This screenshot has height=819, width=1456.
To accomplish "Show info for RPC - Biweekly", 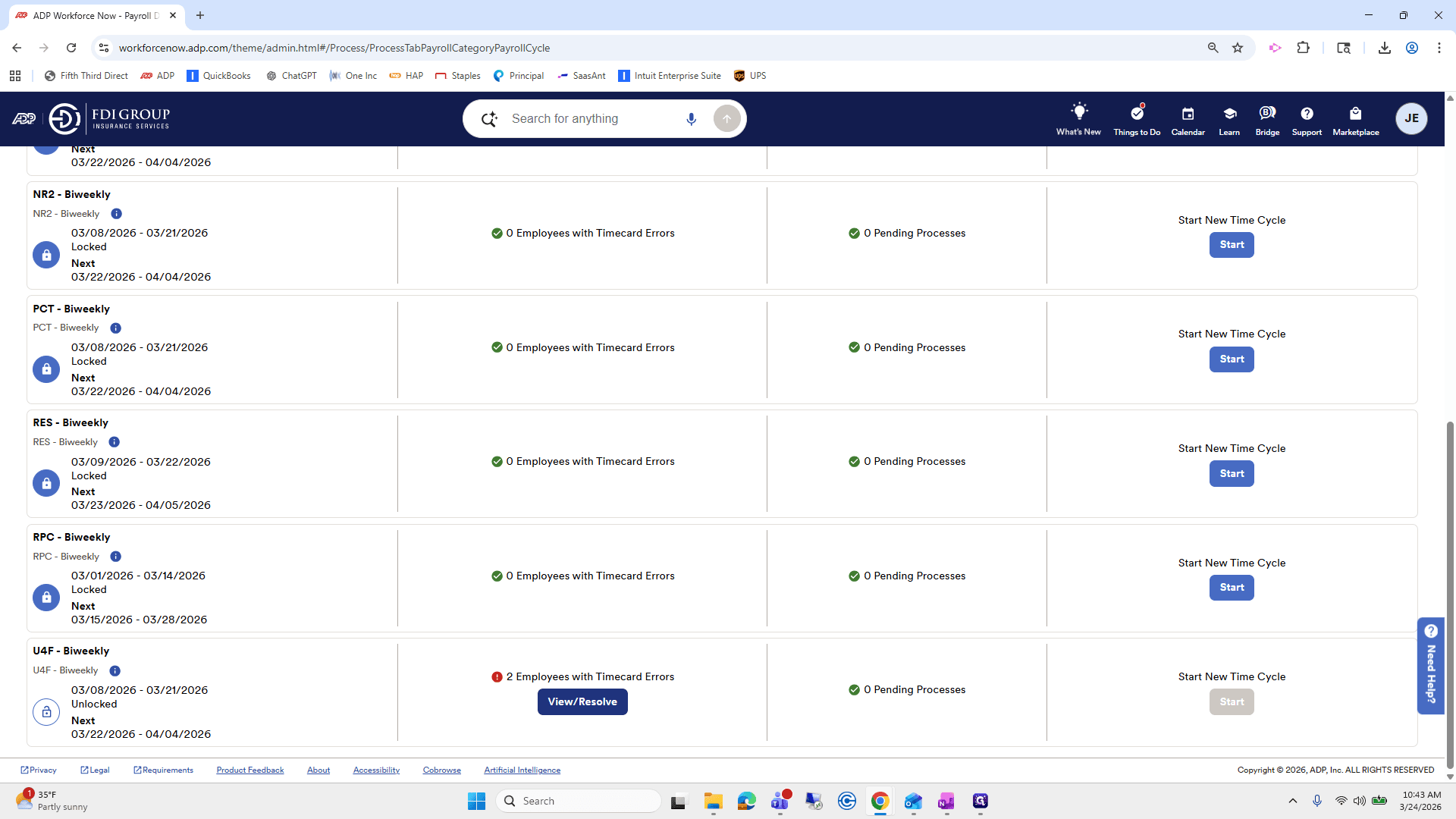I will pyautogui.click(x=115, y=557).
